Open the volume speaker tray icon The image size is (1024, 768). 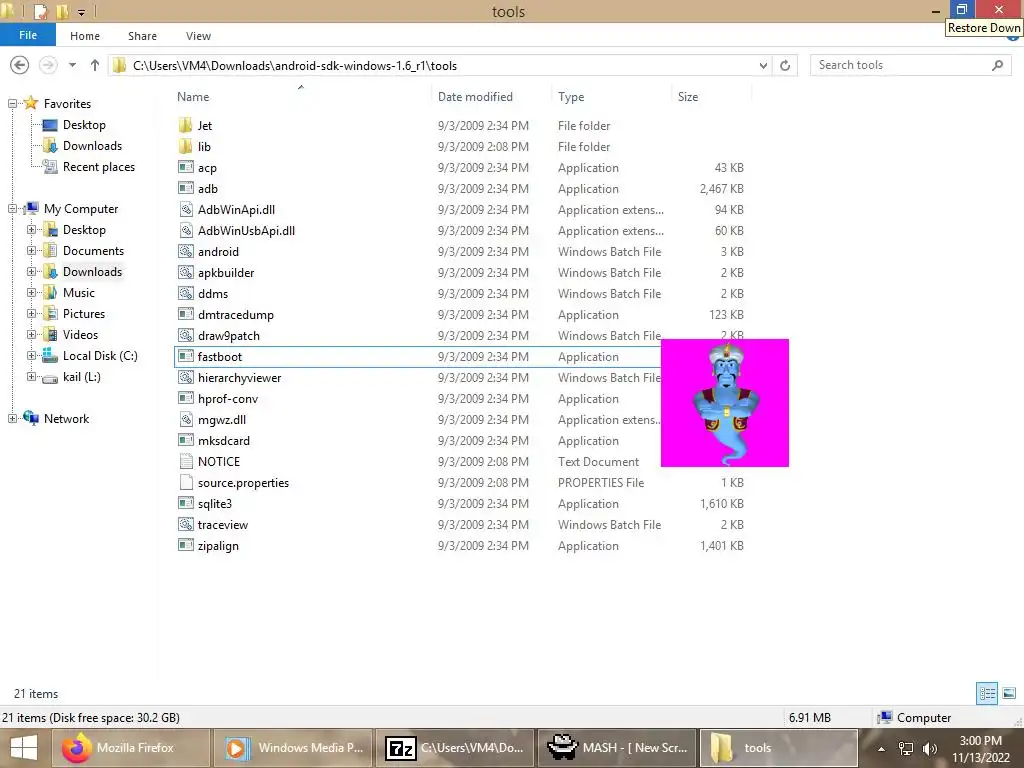point(930,748)
